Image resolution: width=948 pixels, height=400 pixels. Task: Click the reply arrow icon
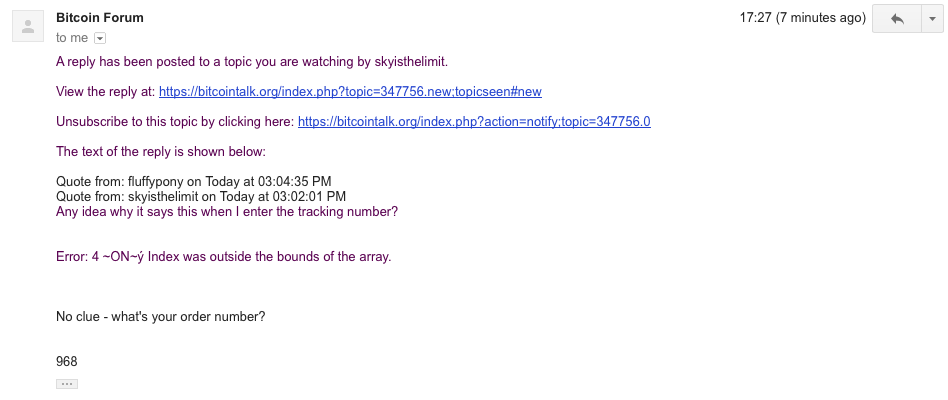897,19
